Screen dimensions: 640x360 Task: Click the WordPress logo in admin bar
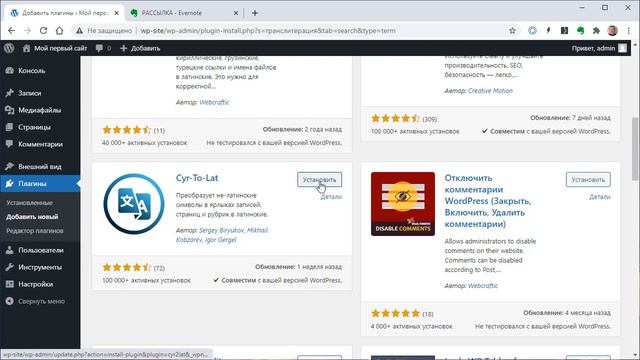coord(9,48)
